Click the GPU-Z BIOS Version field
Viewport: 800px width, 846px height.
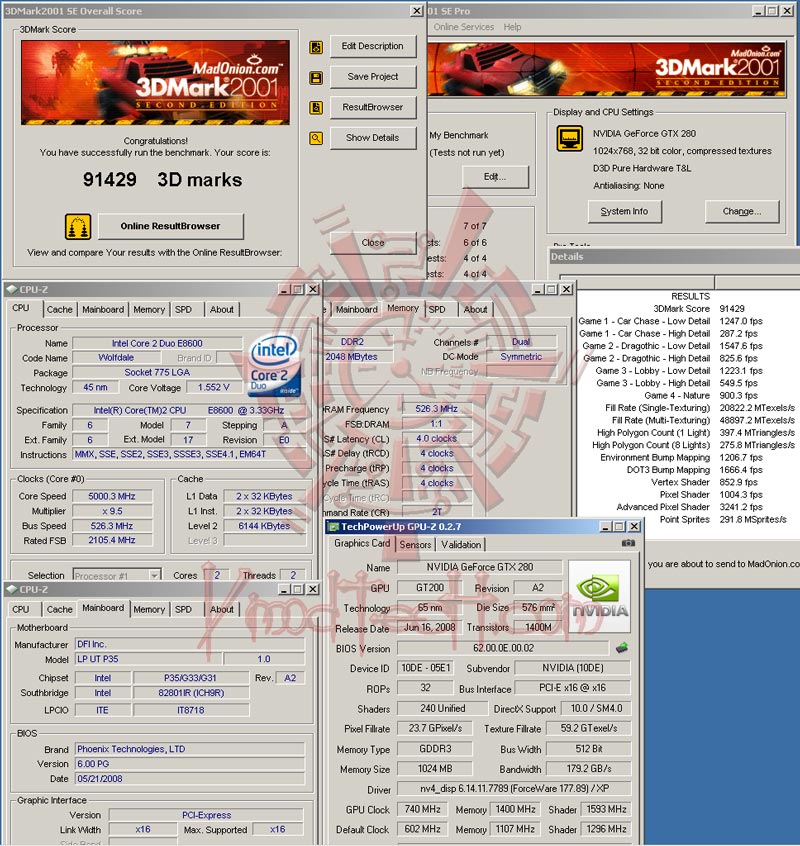(503, 648)
